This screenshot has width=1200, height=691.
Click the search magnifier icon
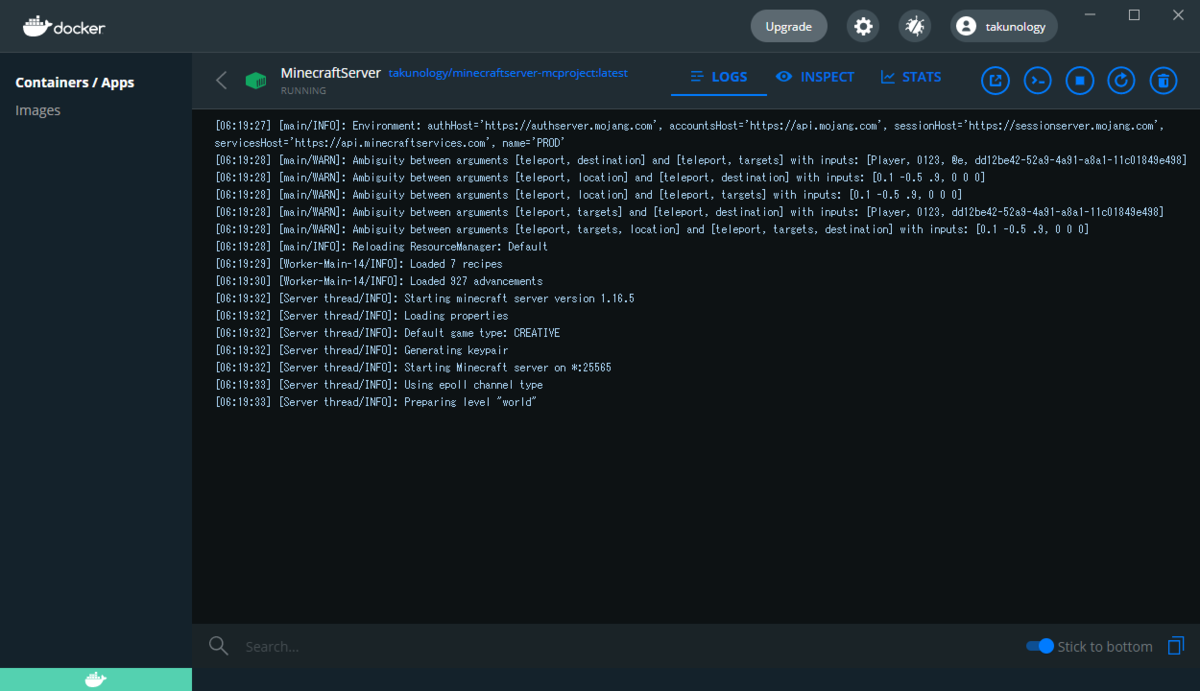[x=218, y=646]
